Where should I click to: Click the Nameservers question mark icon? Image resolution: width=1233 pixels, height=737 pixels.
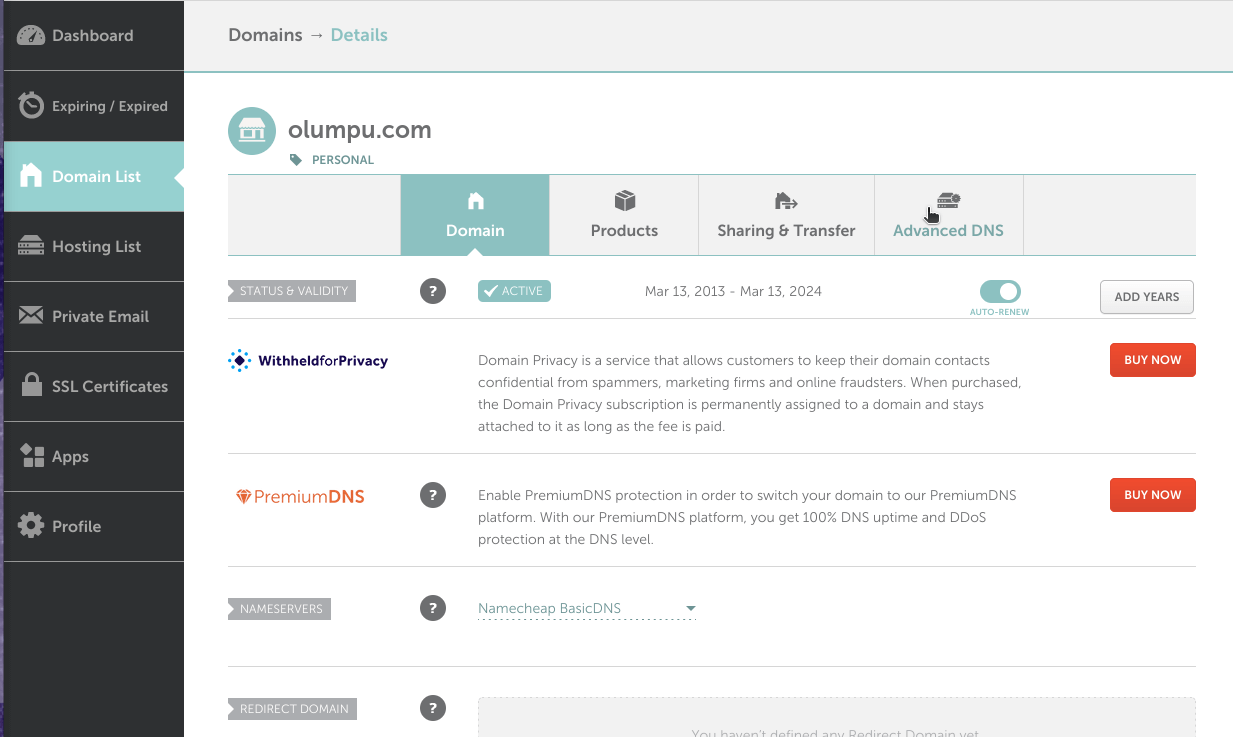pos(433,607)
